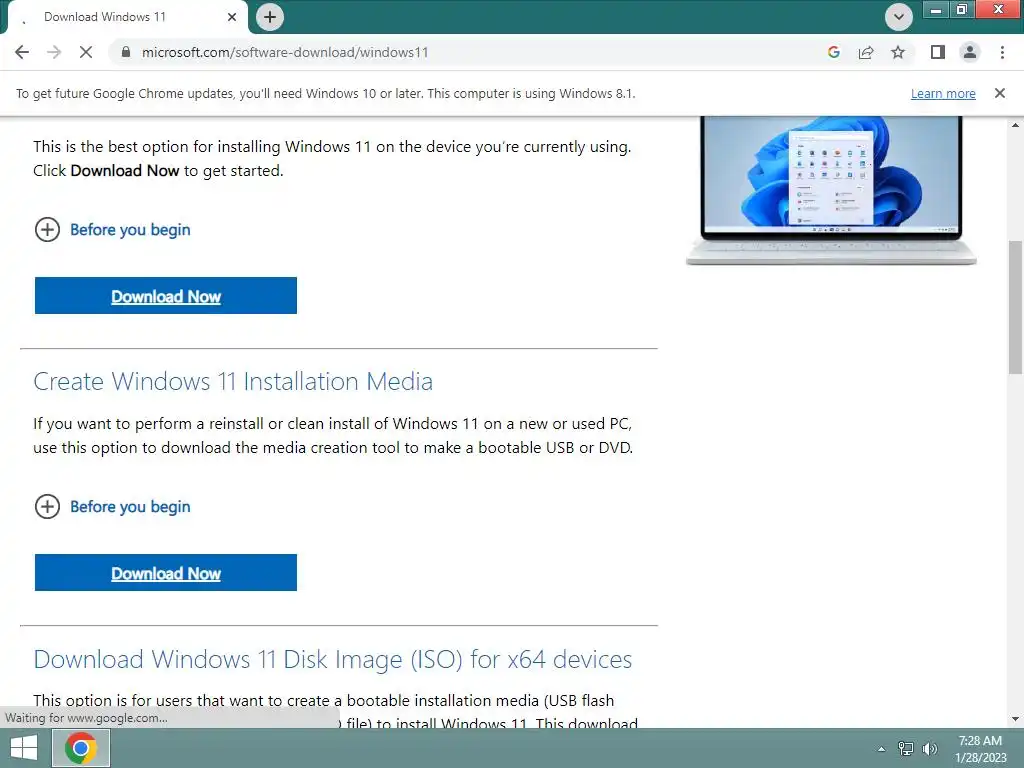Open the Chrome three-dot menu
The height and width of the screenshot is (768, 1024).
pyautogui.click(x=1002, y=52)
